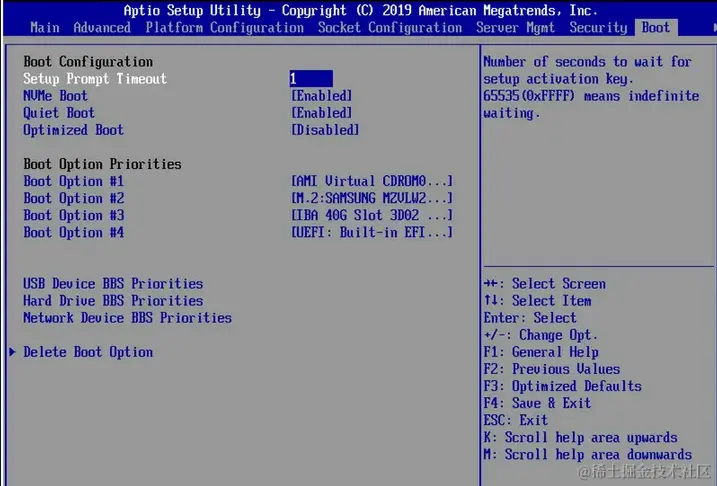Open Network Device BBS Priorities
The width and height of the screenshot is (717, 486).
tap(128, 318)
